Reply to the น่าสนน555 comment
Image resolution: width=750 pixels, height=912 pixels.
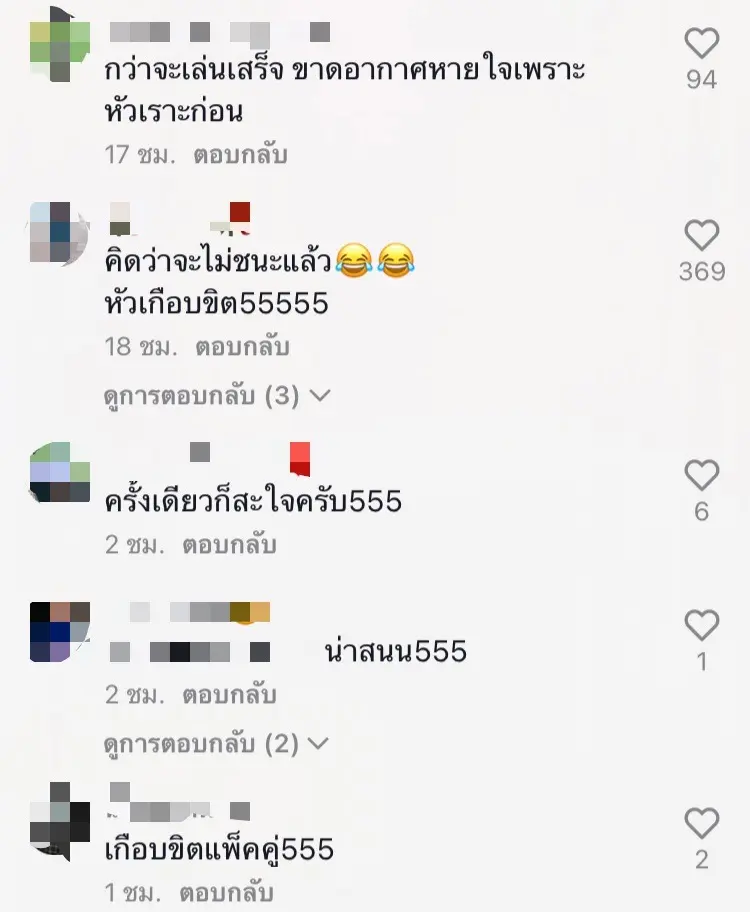[x=229, y=695]
